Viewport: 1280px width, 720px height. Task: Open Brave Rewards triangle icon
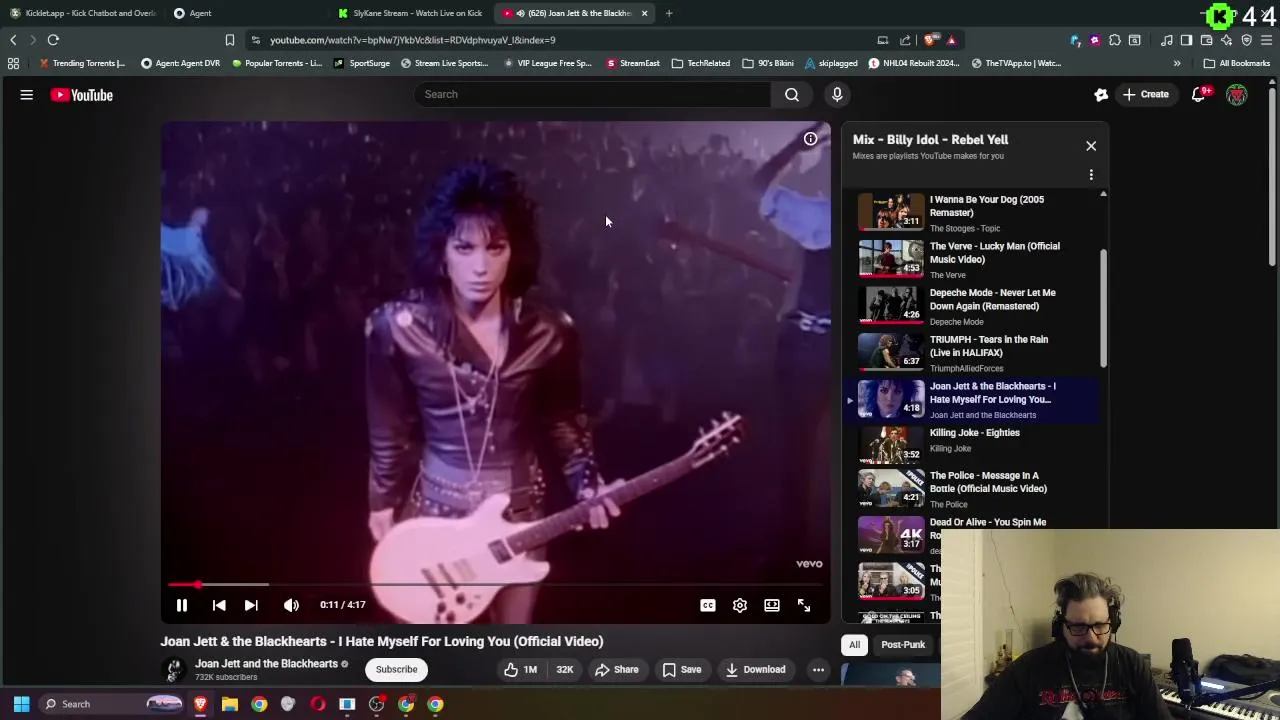(951, 40)
